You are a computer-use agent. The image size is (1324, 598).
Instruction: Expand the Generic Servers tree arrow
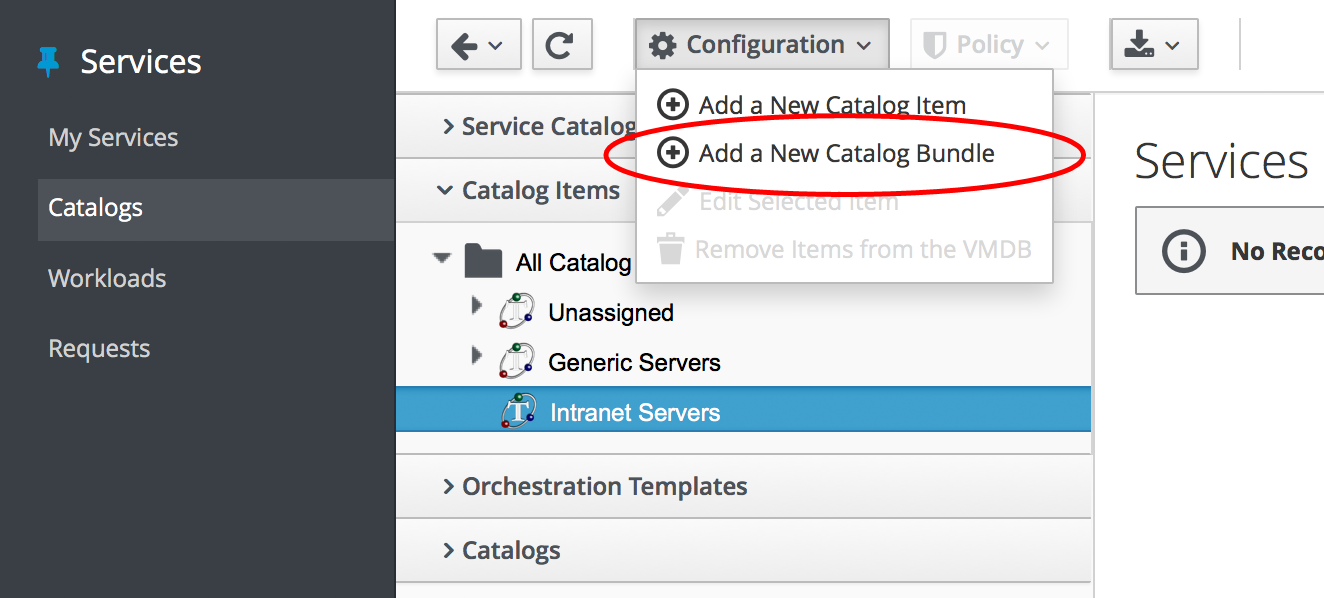click(x=477, y=356)
